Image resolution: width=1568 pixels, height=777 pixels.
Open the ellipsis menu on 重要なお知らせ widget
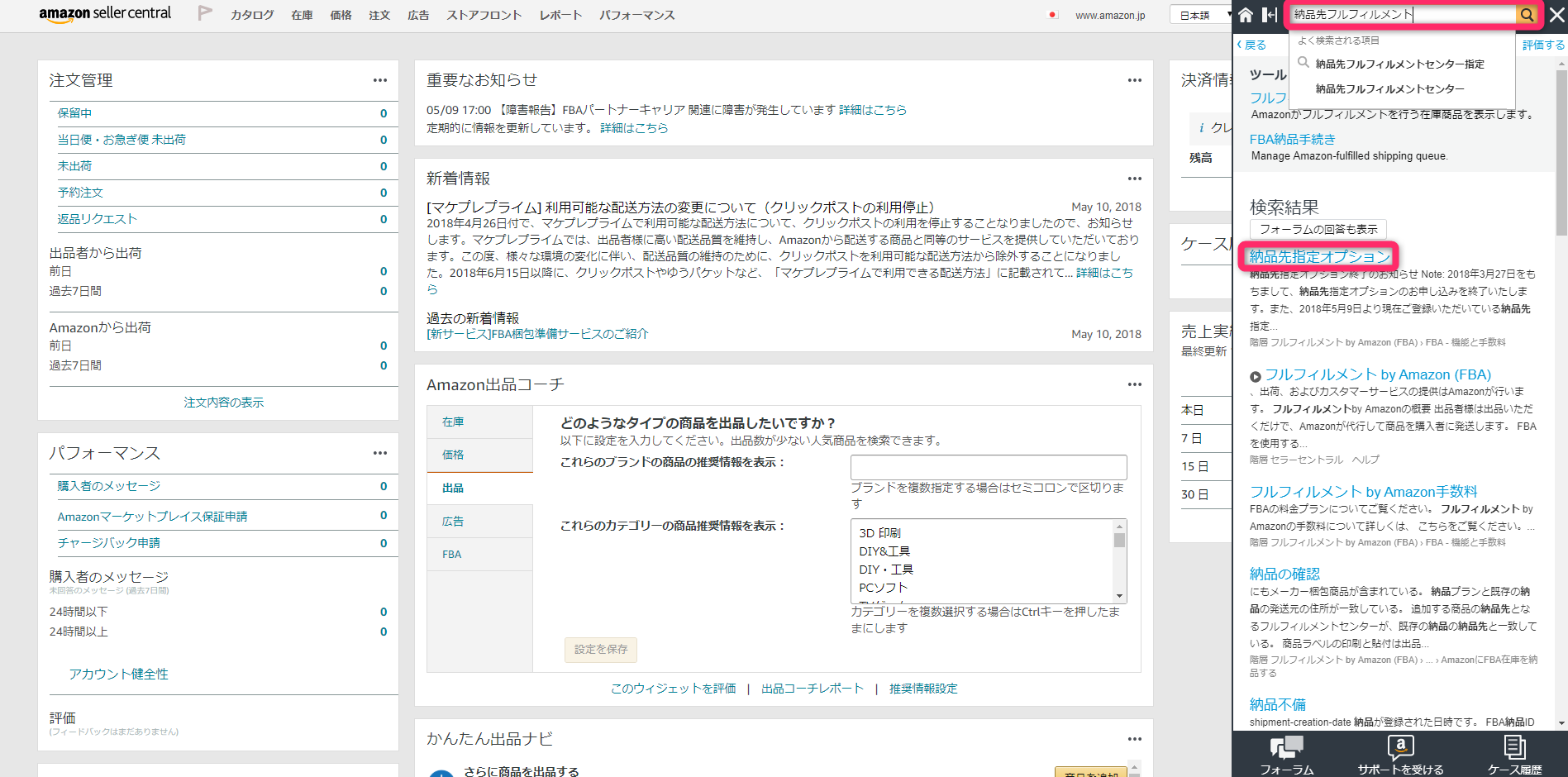click(x=1133, y=79)
